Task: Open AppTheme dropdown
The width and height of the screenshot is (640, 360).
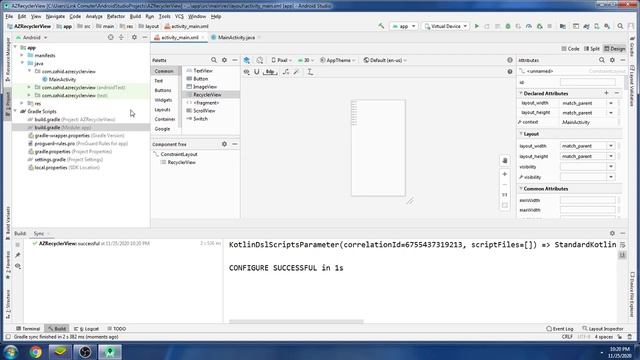Action: click(337, 60)
